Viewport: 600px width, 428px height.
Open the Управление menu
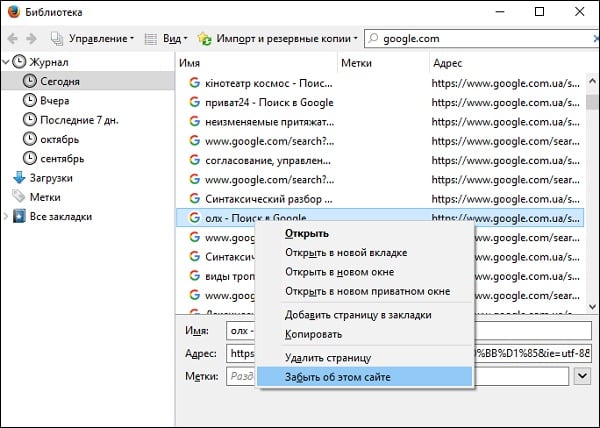tap(93, 39)
